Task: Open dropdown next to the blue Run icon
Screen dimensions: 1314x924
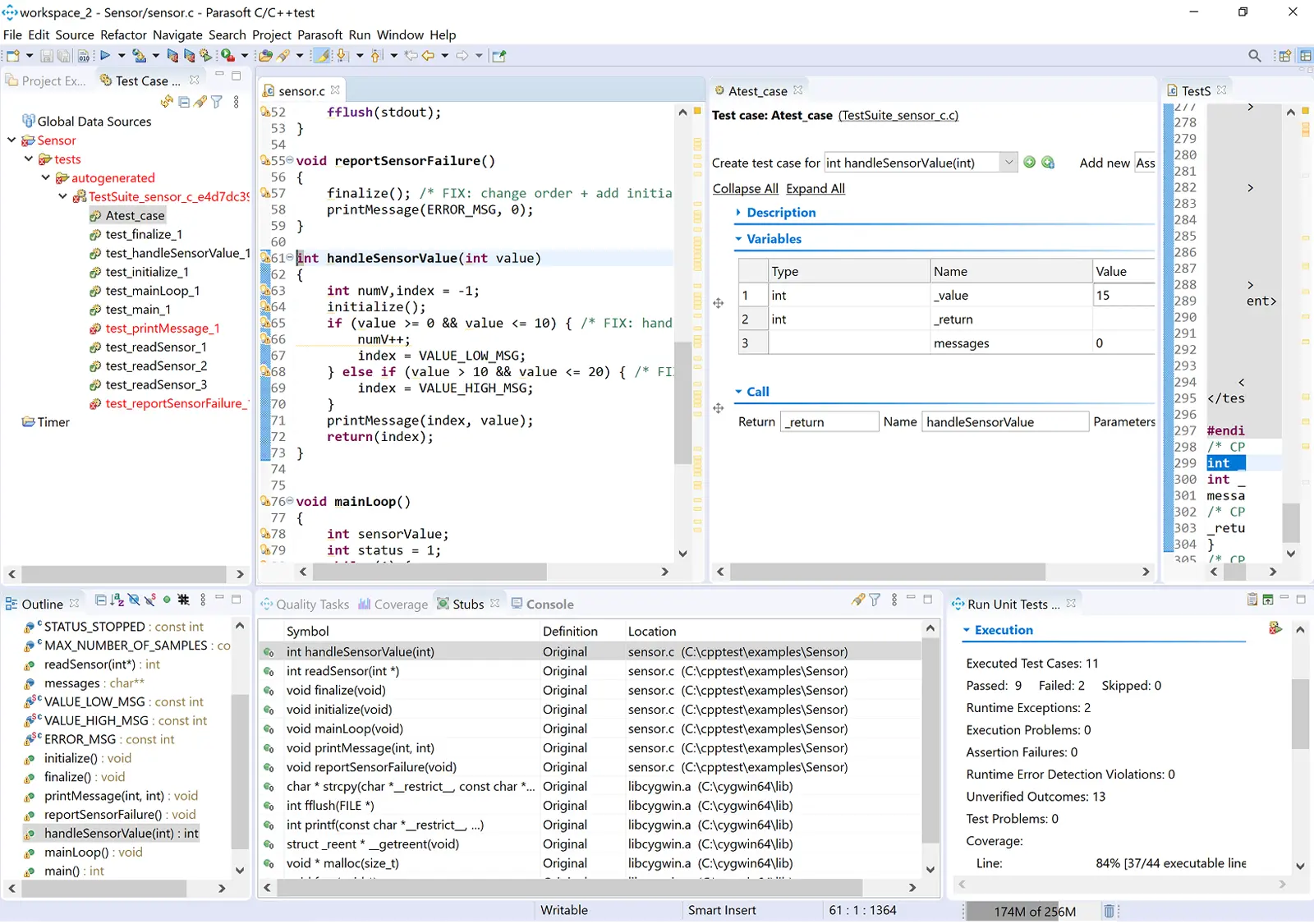Action: tap(122, 56)
